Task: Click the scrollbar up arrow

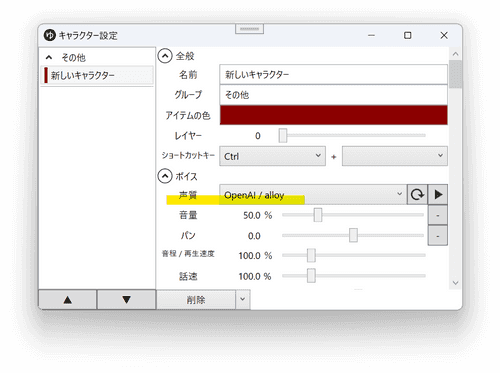Action: pos(456,54)
